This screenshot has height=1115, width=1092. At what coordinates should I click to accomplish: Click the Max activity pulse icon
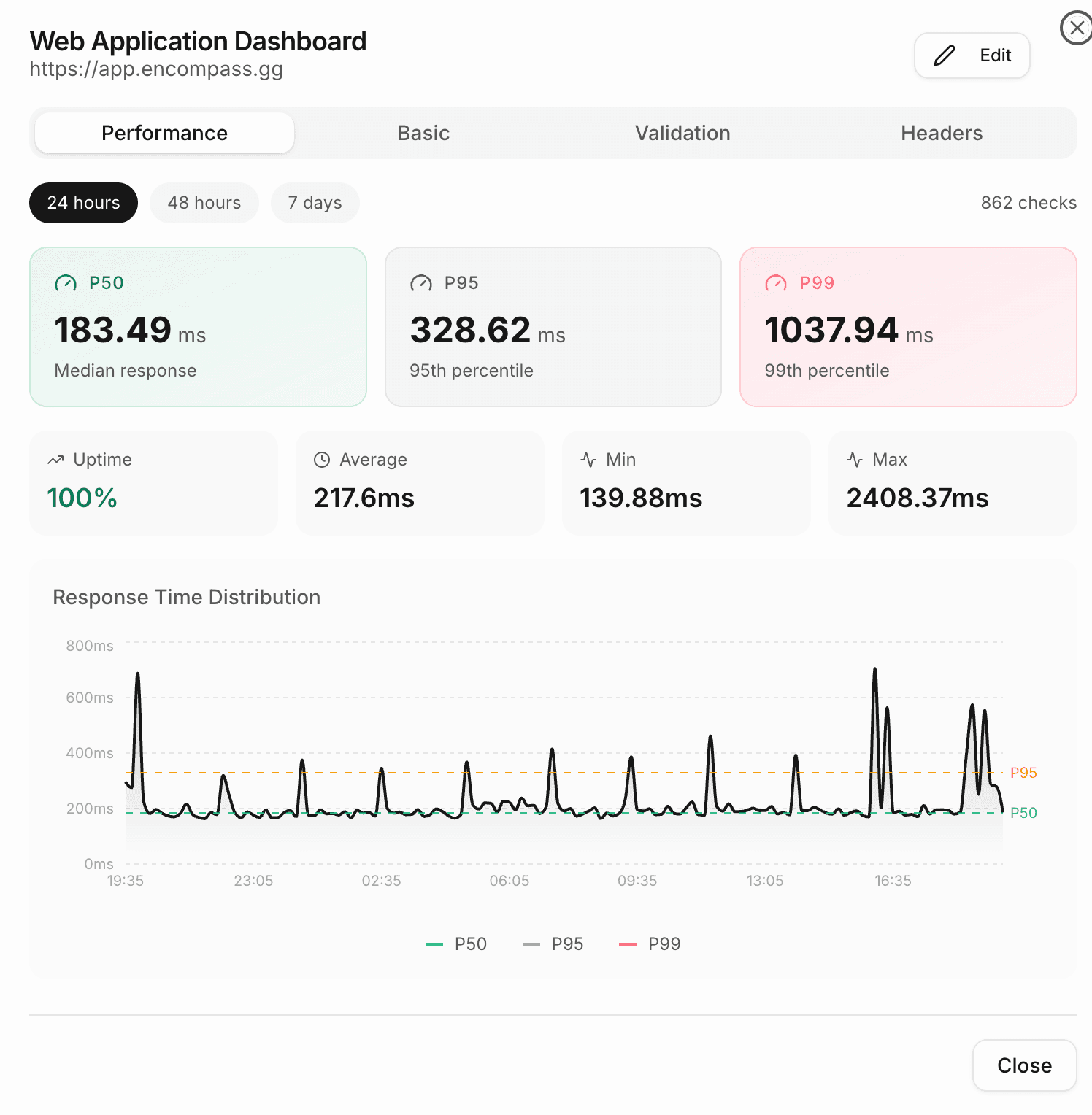click(855, 460)
